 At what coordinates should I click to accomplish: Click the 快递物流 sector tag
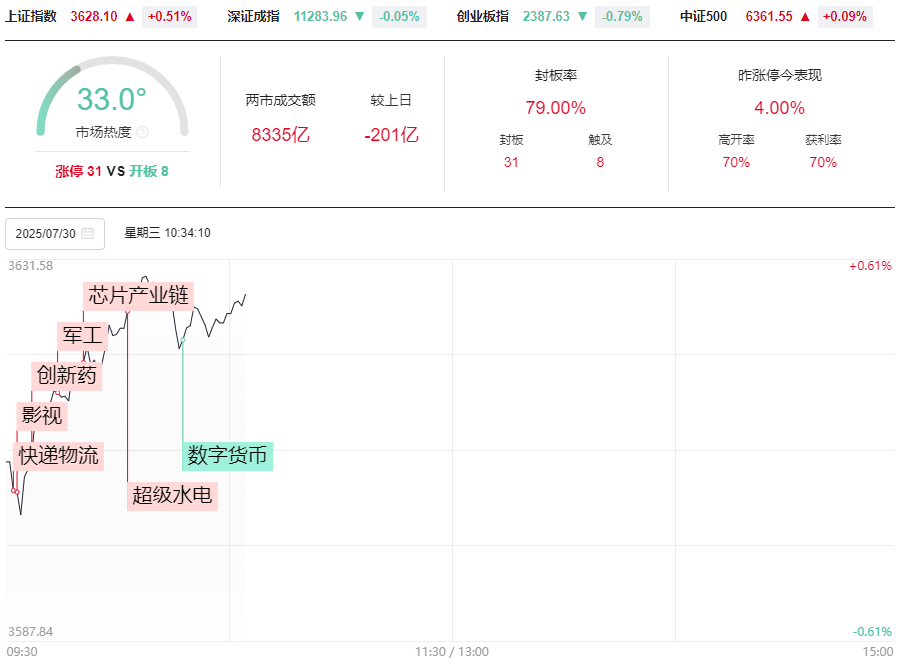click(59, 456)
